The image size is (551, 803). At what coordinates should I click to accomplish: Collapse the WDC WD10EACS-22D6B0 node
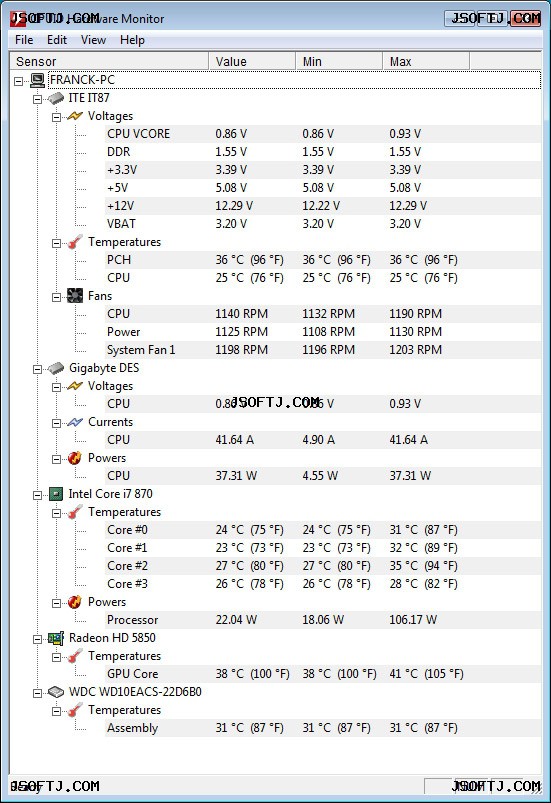37,693
